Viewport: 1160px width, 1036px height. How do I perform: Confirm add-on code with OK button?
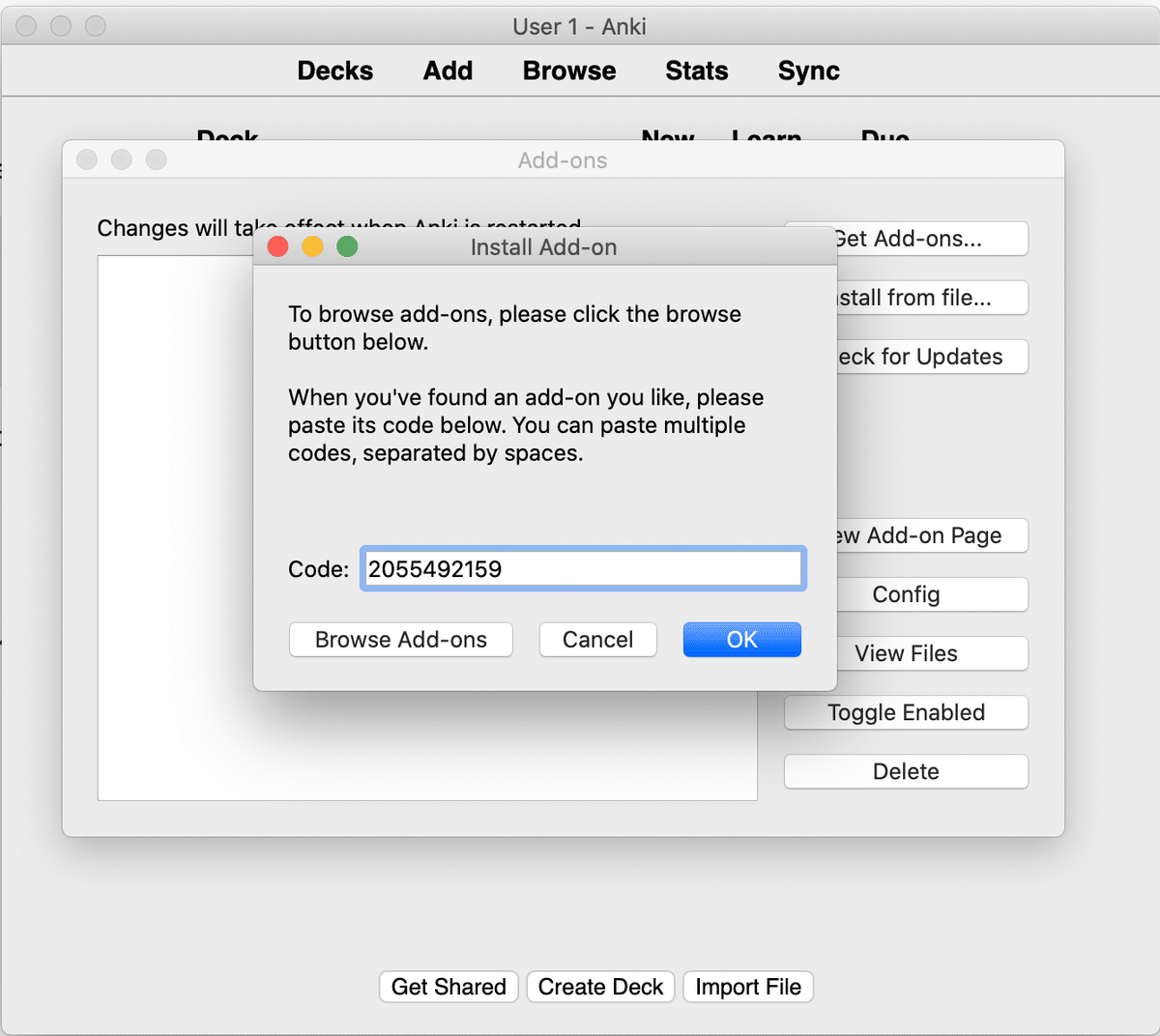click(x=742, y=640)
